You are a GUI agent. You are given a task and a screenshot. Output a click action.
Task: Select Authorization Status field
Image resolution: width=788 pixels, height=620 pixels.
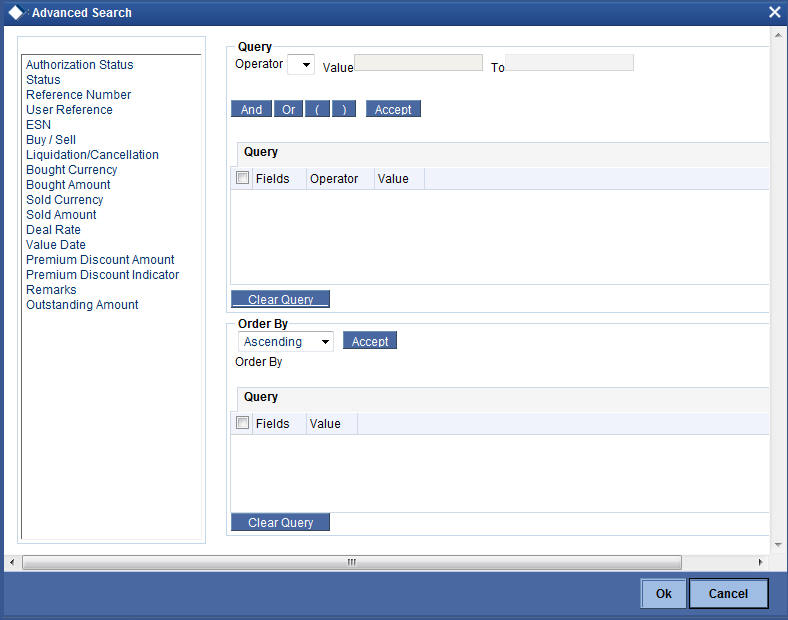79,65
